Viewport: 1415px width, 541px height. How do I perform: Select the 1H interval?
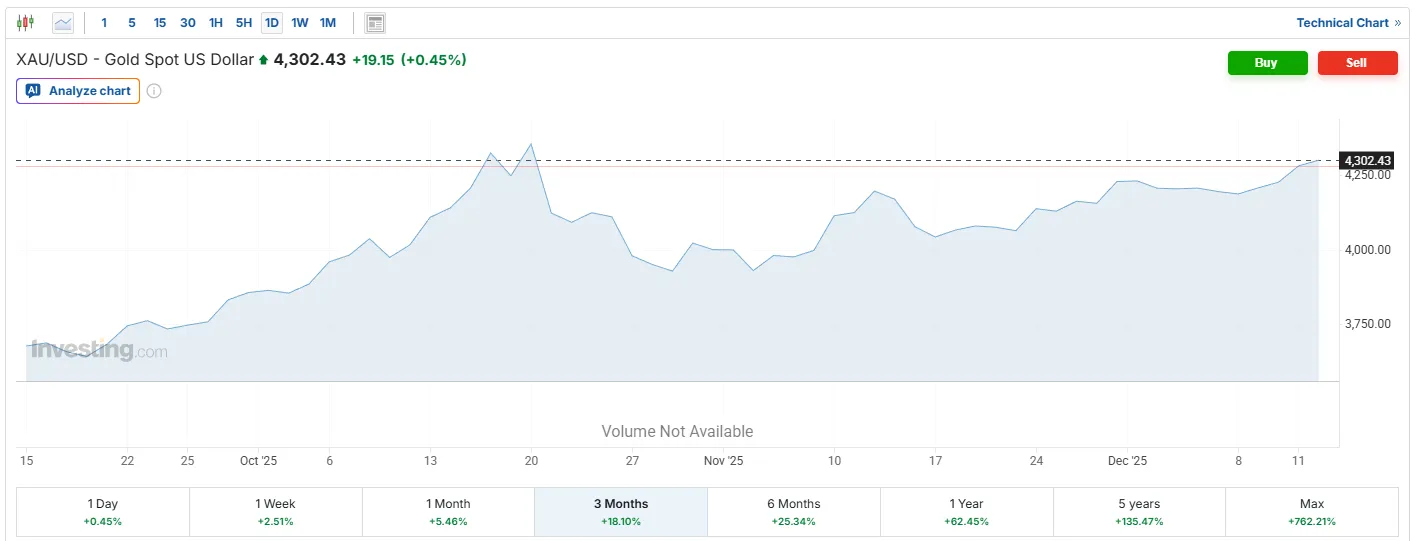(x=215, y=22)
